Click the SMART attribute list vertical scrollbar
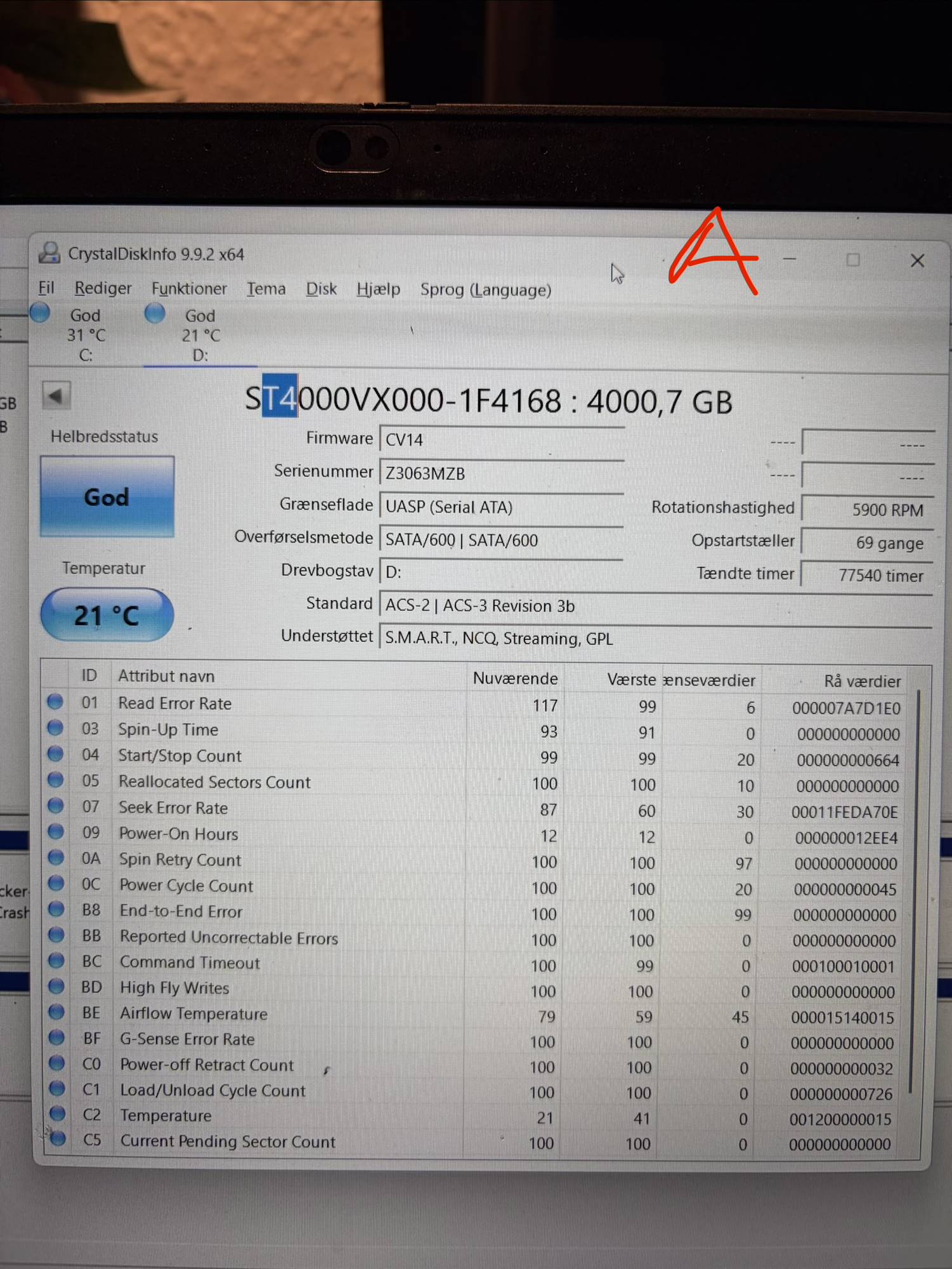This screenshot has height=1269, width=952. point(914,891)
